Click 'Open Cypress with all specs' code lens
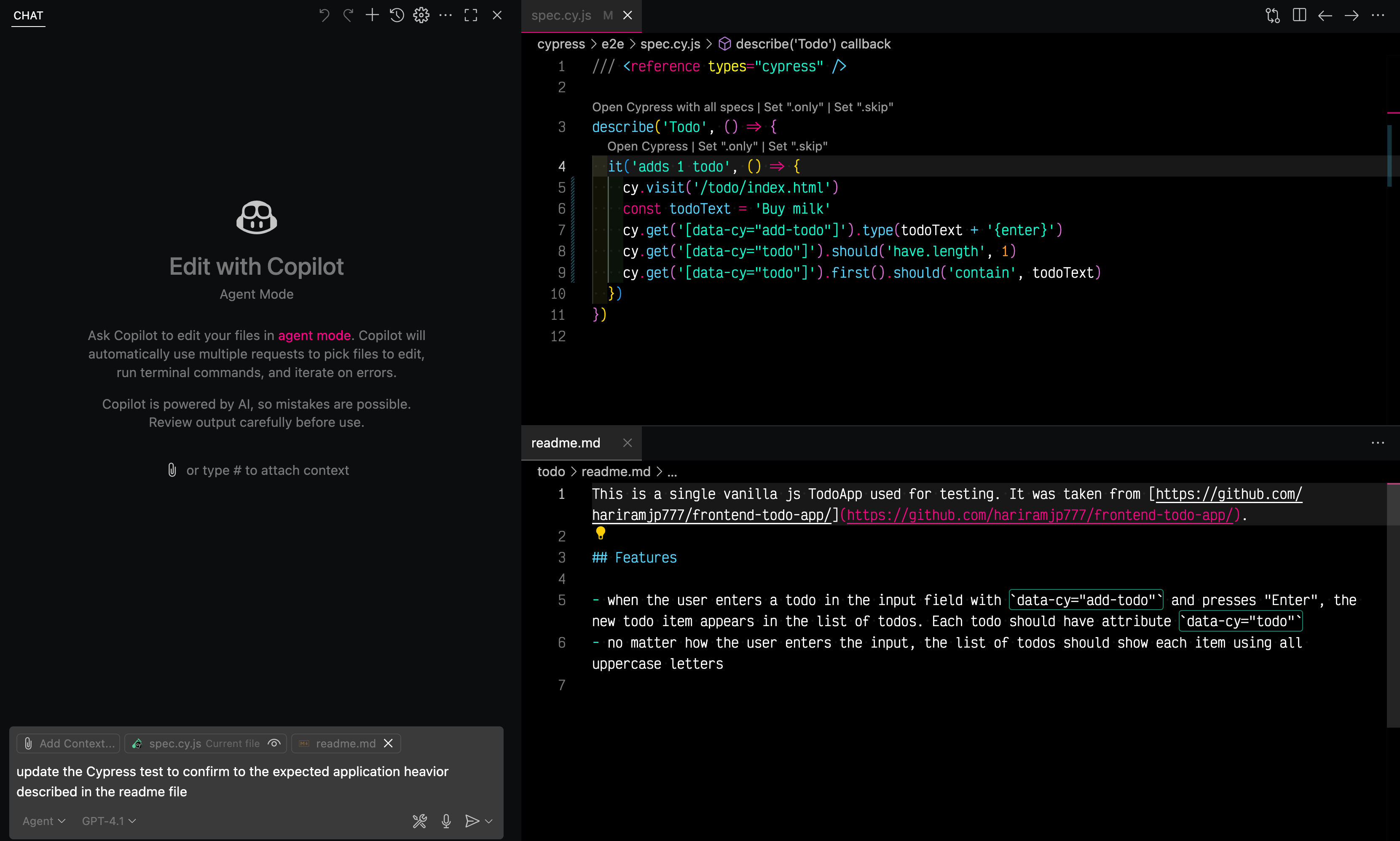This screenshot has width=1400, height=841. (x=673, y=107)
